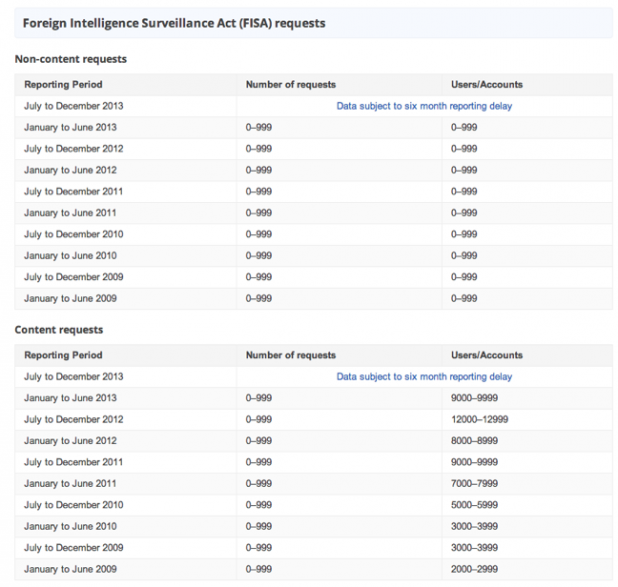The height and width of the screenshot is (587, 618).
Task: Select the Foreign Intelligence Surveillance Act requests heading
Action: coord(174,23)
